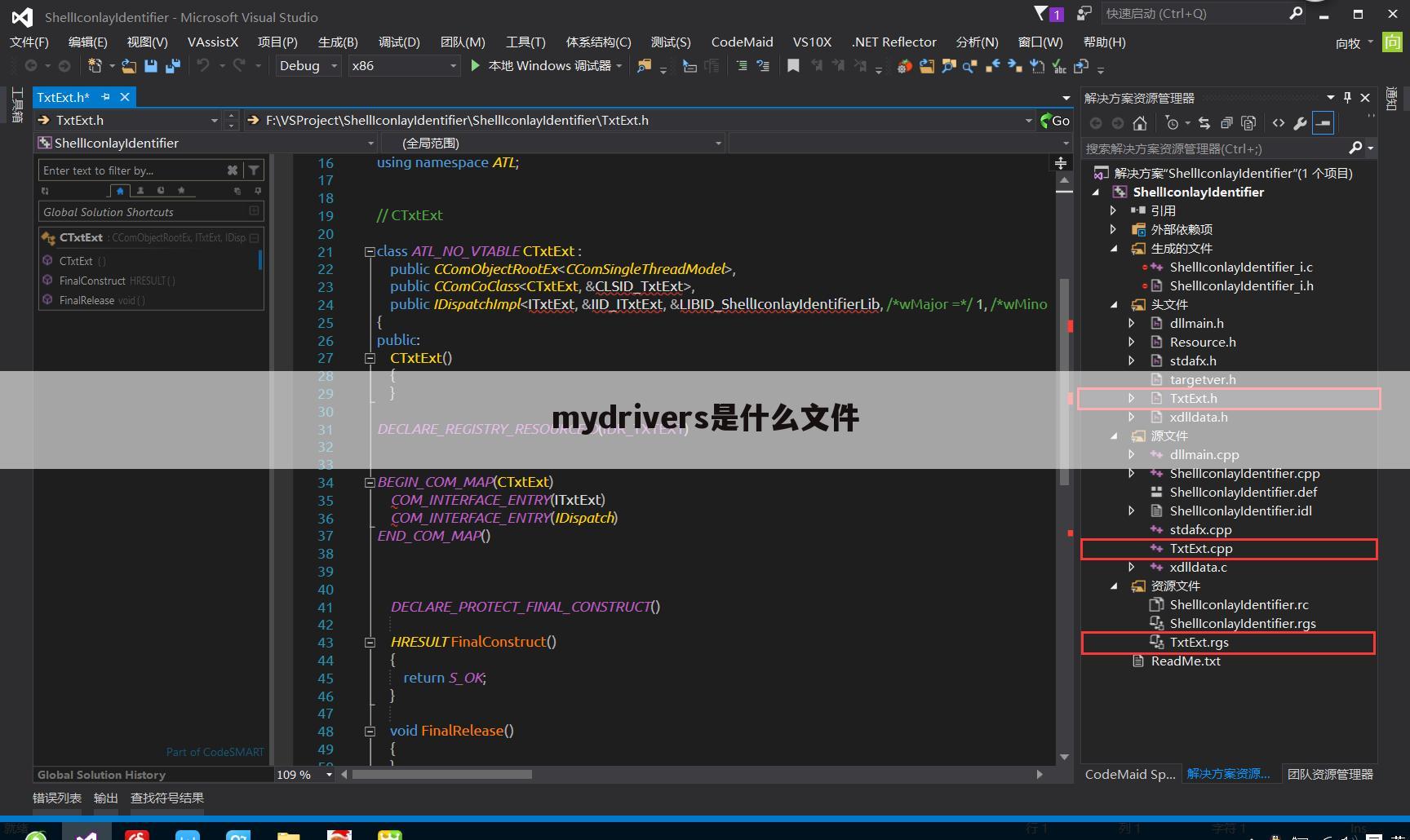1410x840 pixels.
Task: Clear the CodeSMART filter text with X icon
Action: point(233,170)
